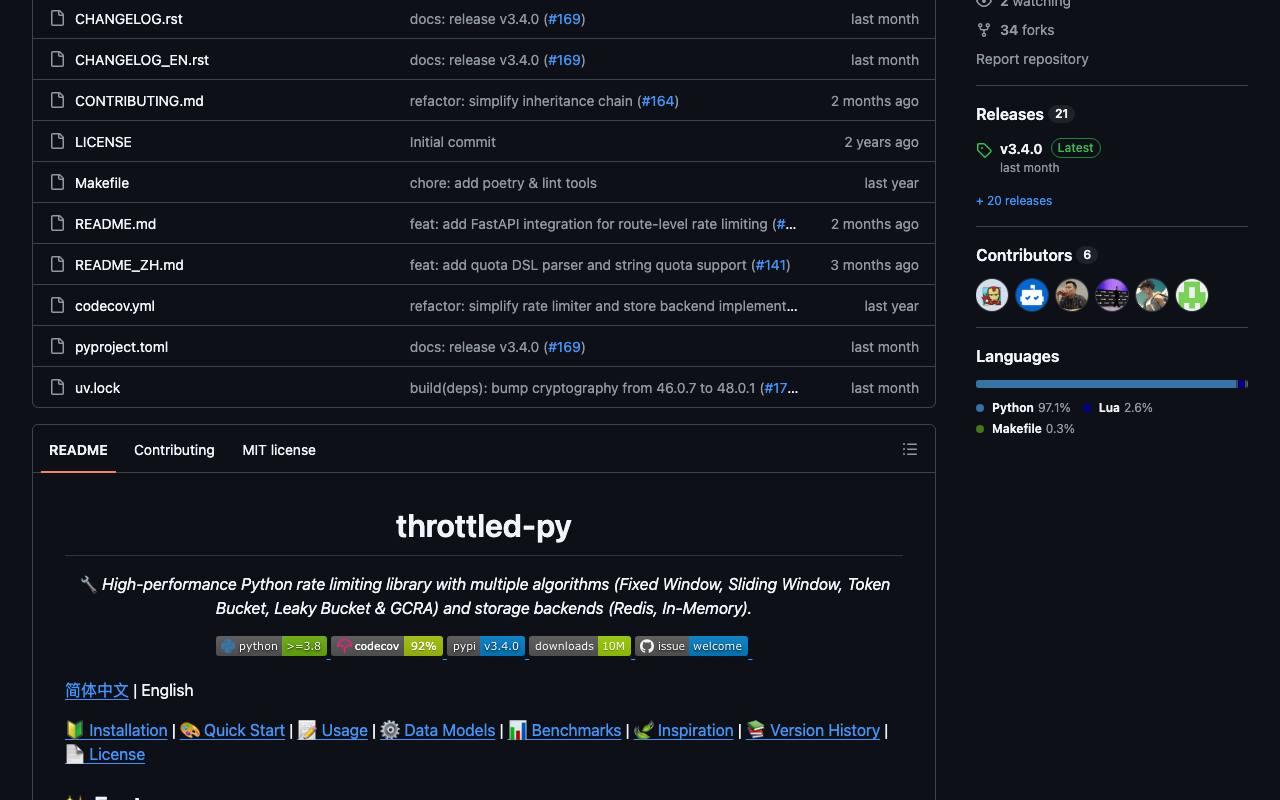The height and width of the screenshot is (800, 1280).
Task: Open #169 link in the pyproject.toml row
Action: pos(565,347)
